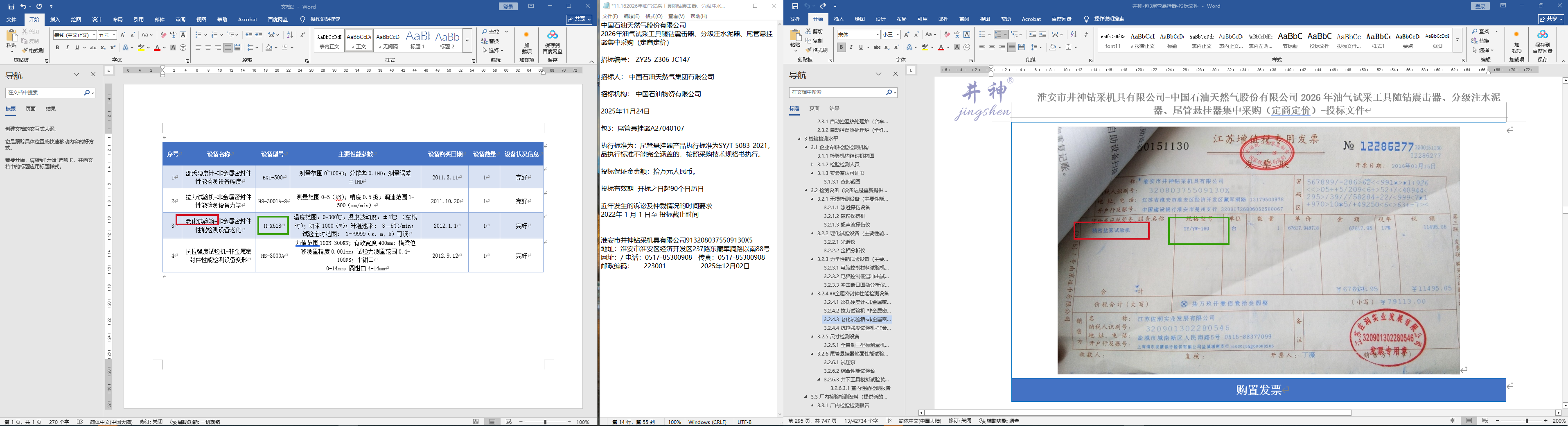Screen dimensions: 1568x426
Task: Toggle bold in the 文档2 Word window
Action: pyautogui.click(x=57, y=48)
